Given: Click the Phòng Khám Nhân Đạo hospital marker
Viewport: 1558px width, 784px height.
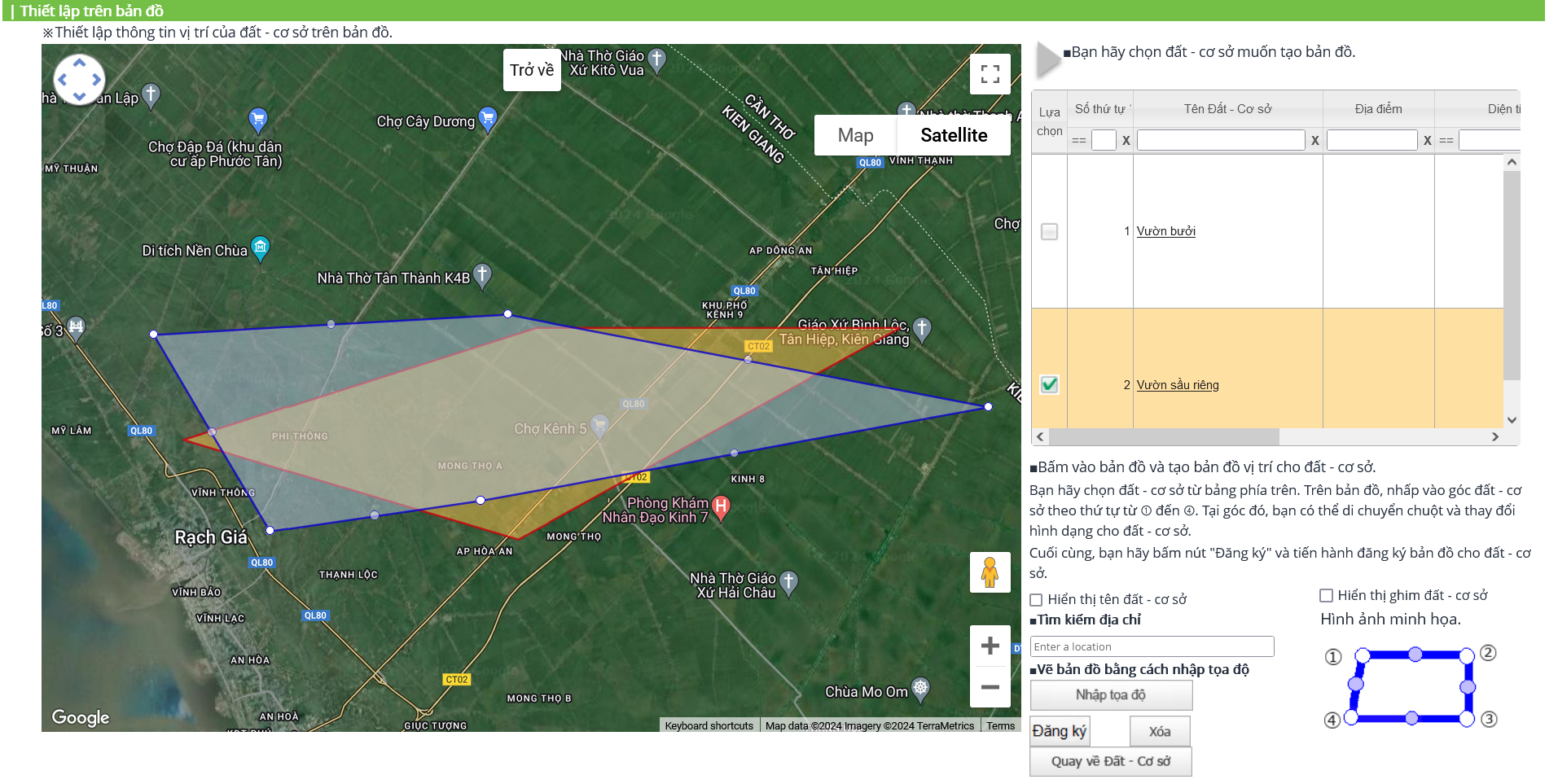Looking at the screenshot, I should tap(721, 507).
